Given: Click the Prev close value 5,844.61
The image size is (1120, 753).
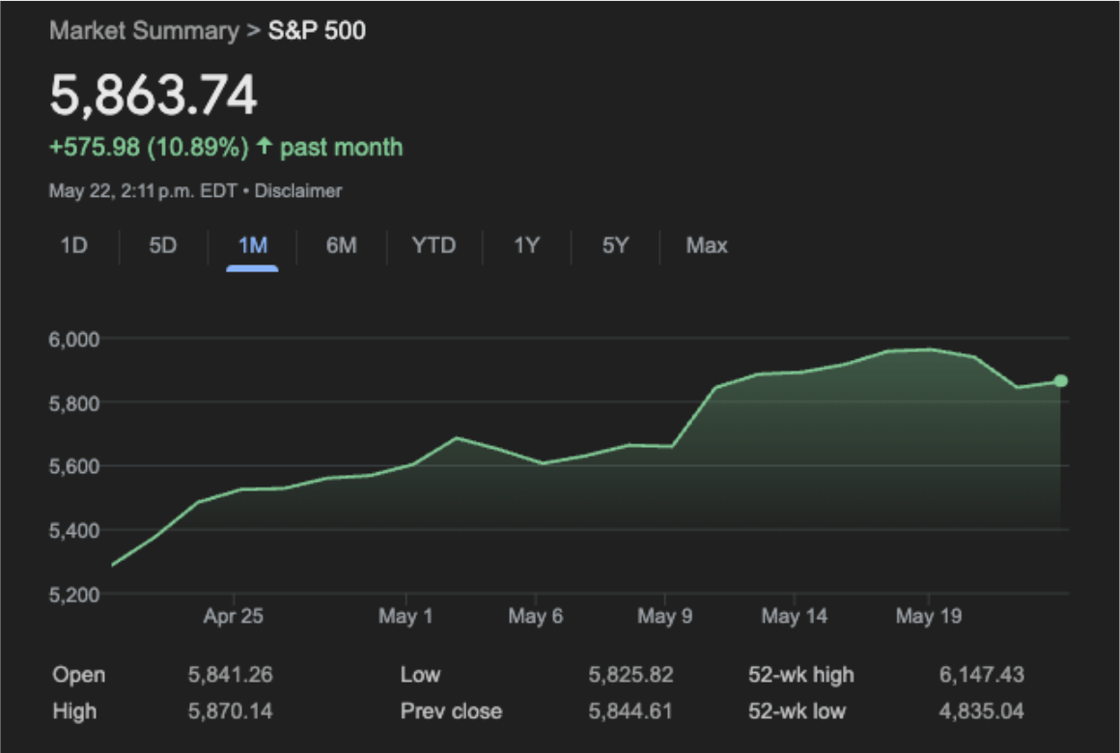Looking at the screenshot, I should pyautogui.click(x=631, y=711).
